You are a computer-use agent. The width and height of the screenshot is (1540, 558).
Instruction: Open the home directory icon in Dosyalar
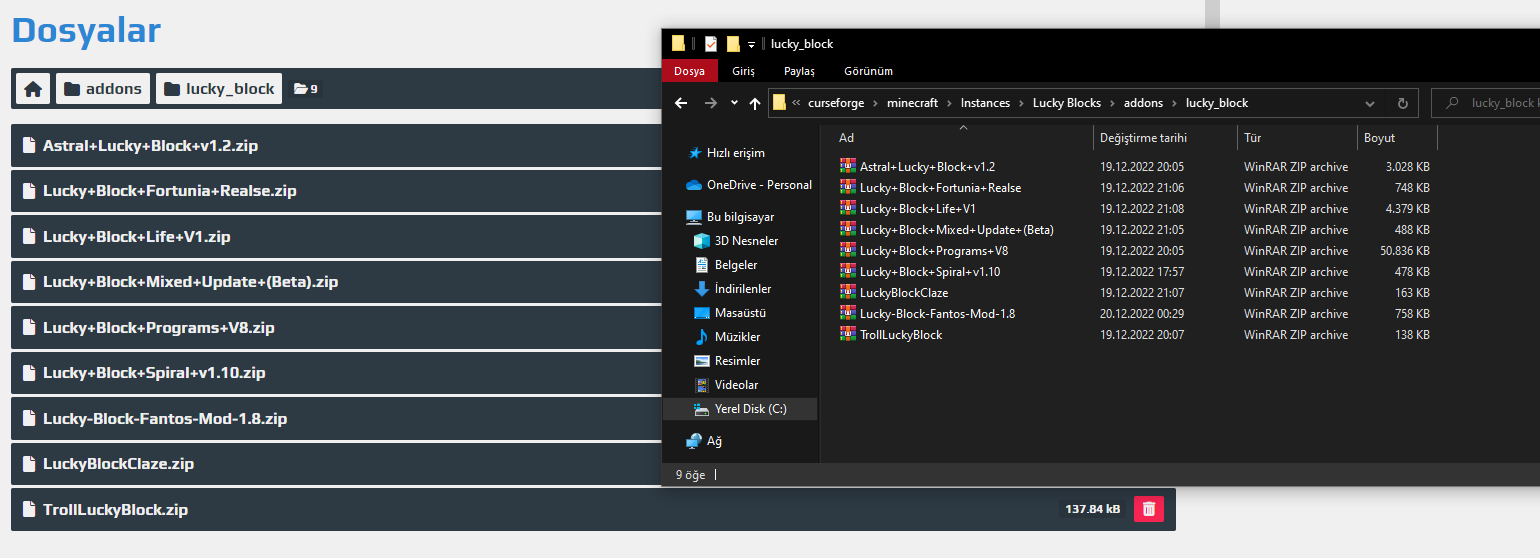(33, 89)
